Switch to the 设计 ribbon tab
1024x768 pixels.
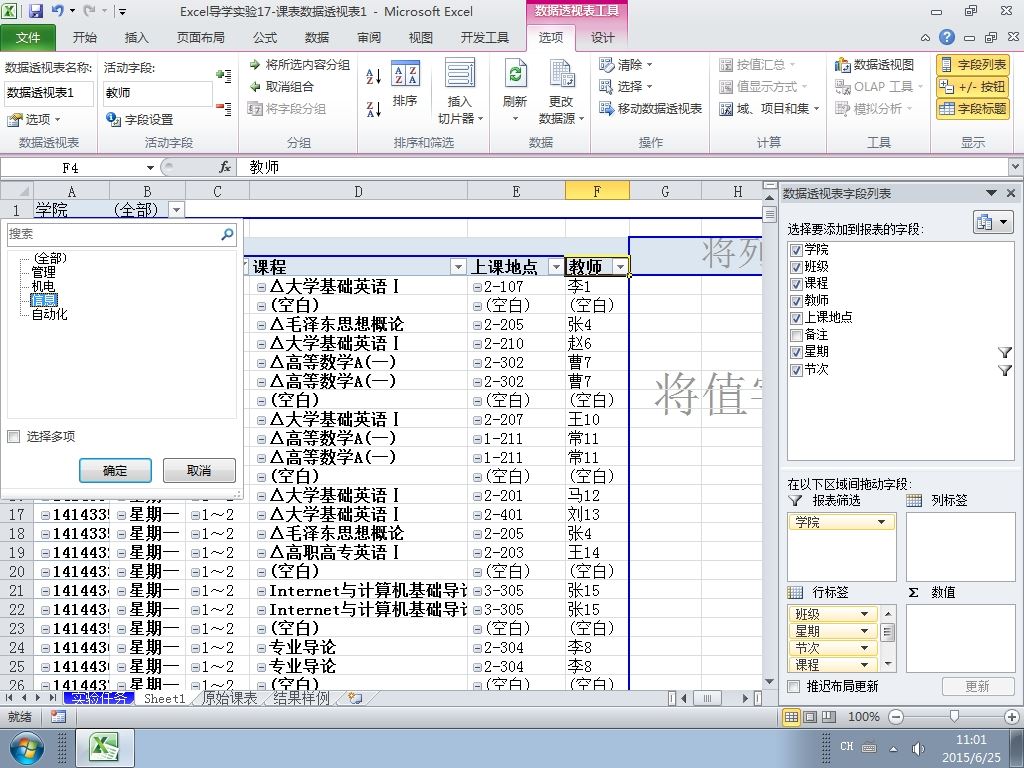pyautogui.click(x=602, y=38)
